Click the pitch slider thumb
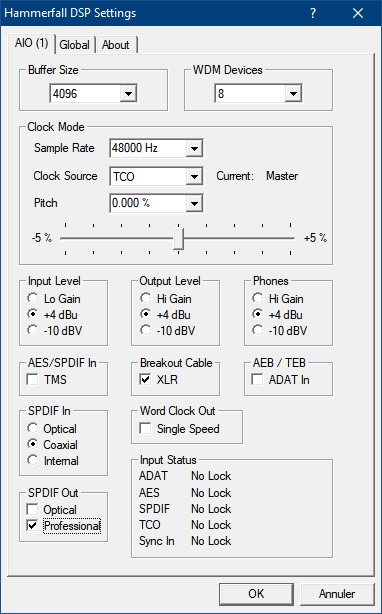Viewport: 382px width, 614px height. point(178,238)
